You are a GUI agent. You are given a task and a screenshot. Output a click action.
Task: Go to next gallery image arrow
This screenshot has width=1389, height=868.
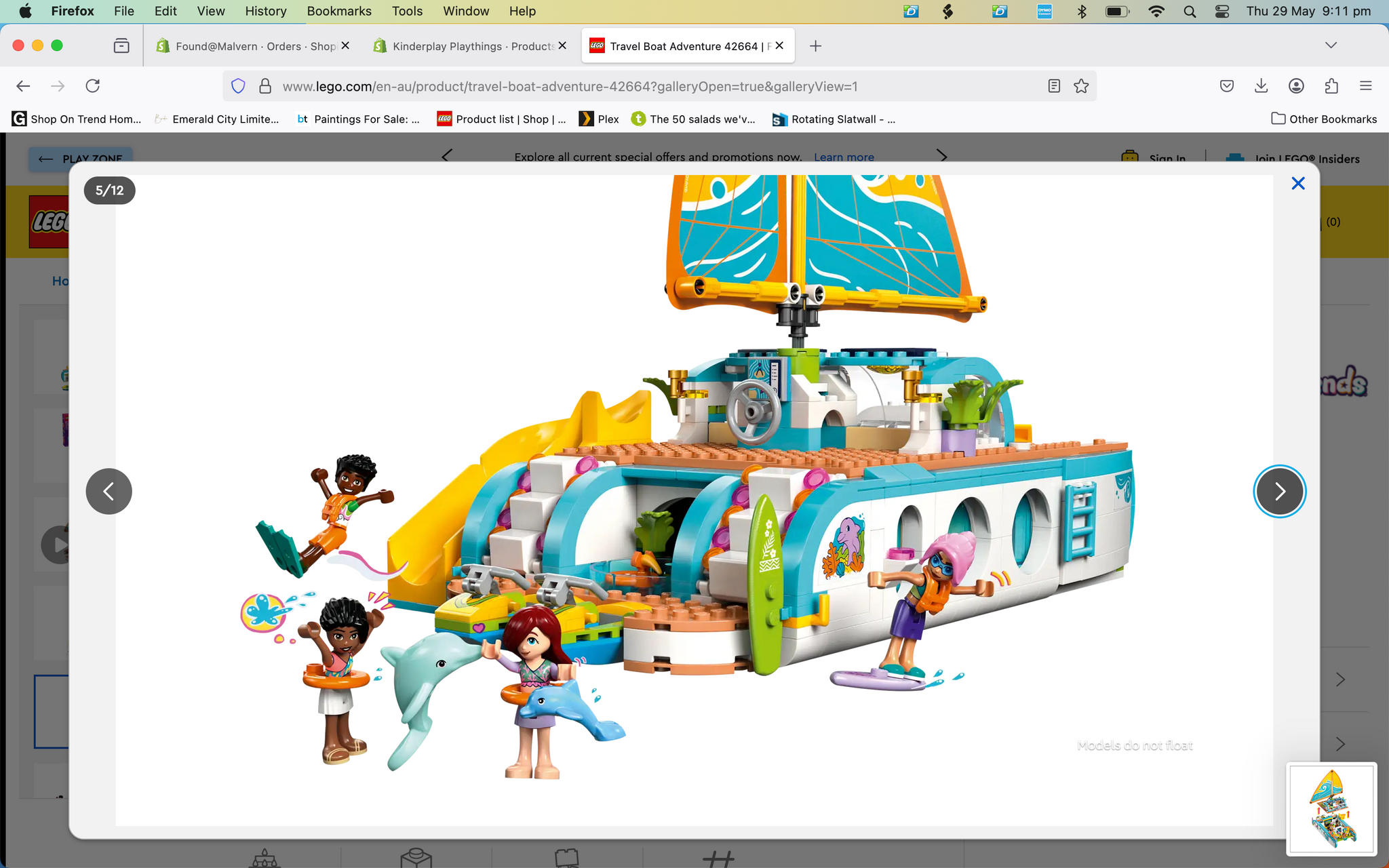click(1279, 491)
